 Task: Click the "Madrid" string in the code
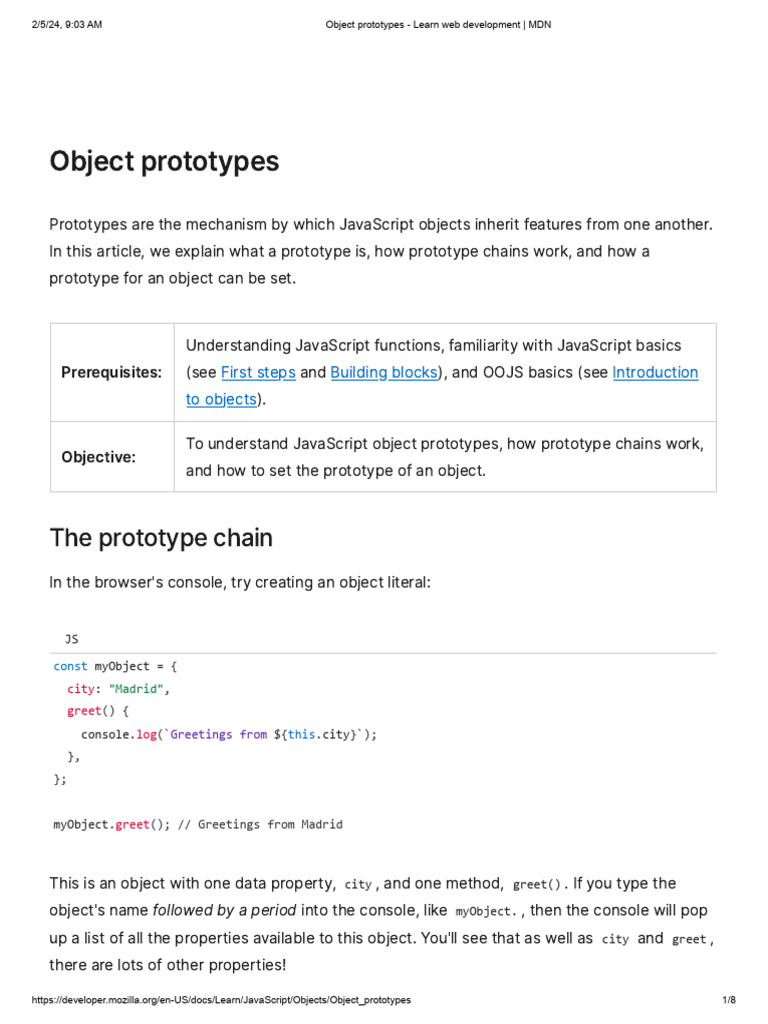click(138, 689)
